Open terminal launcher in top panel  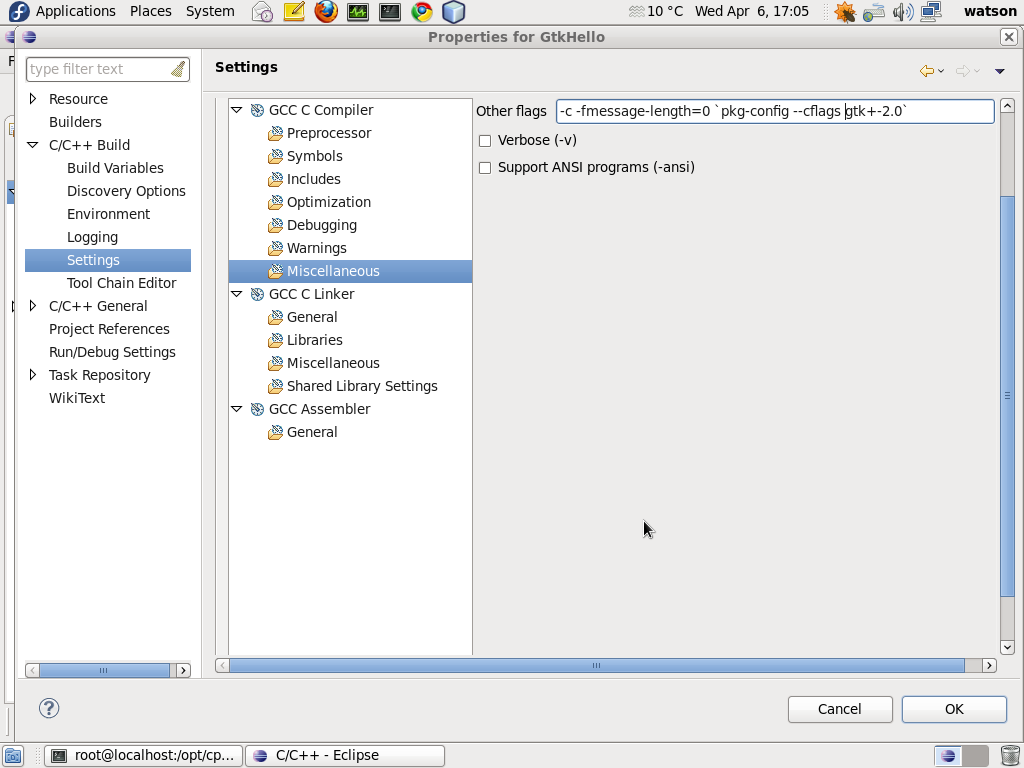point(390,11)
